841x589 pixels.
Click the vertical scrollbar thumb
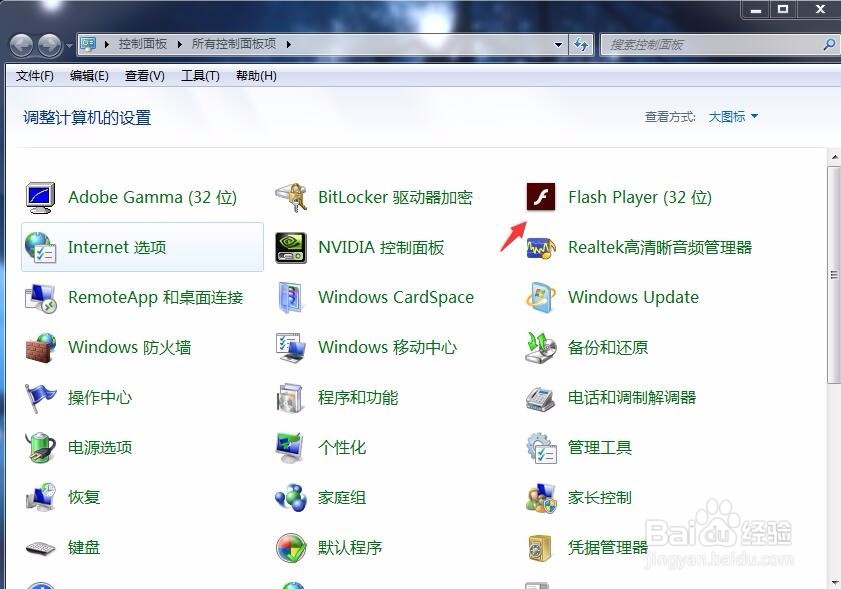833,275
